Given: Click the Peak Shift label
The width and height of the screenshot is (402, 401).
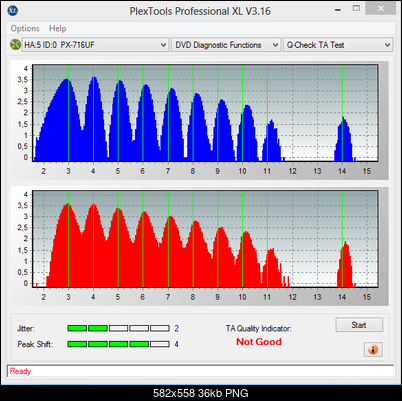Looking at the screenshot, I should (x=35, y=344).
